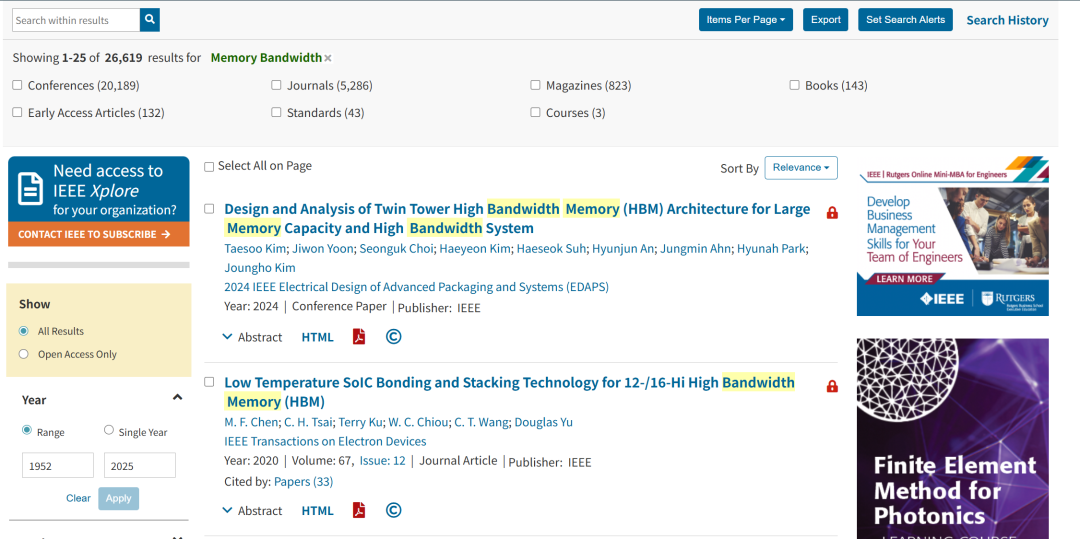Click Set Search Alerts button
This screenshot has width=1080, height=539.
point(905,19)
